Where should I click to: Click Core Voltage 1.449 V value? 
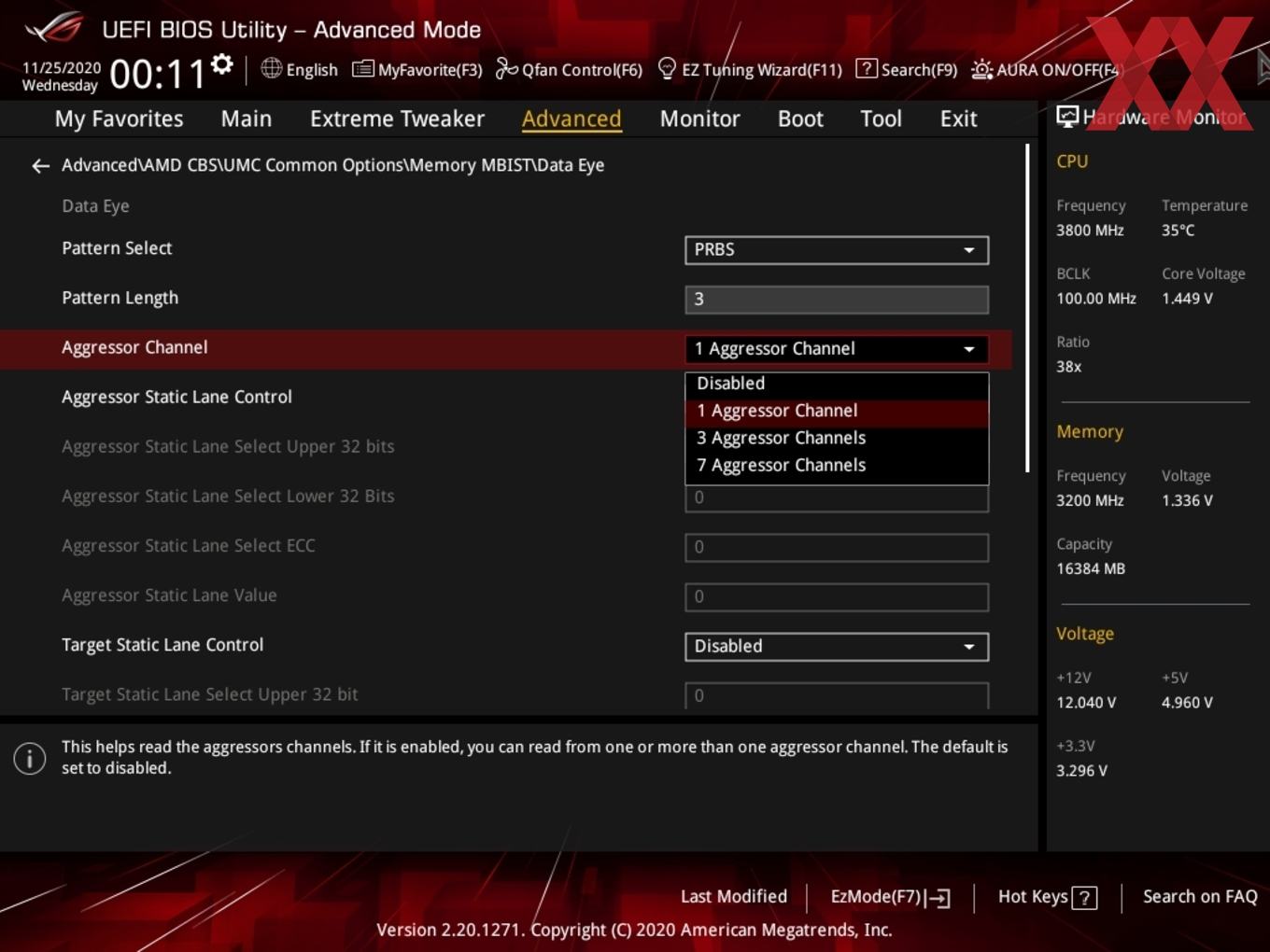tap(1187, 299)
